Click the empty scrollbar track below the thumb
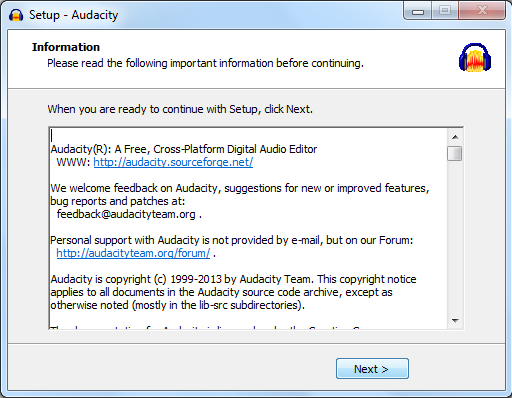The height and width of the screenshot is (398, 512). pos(455,237)
